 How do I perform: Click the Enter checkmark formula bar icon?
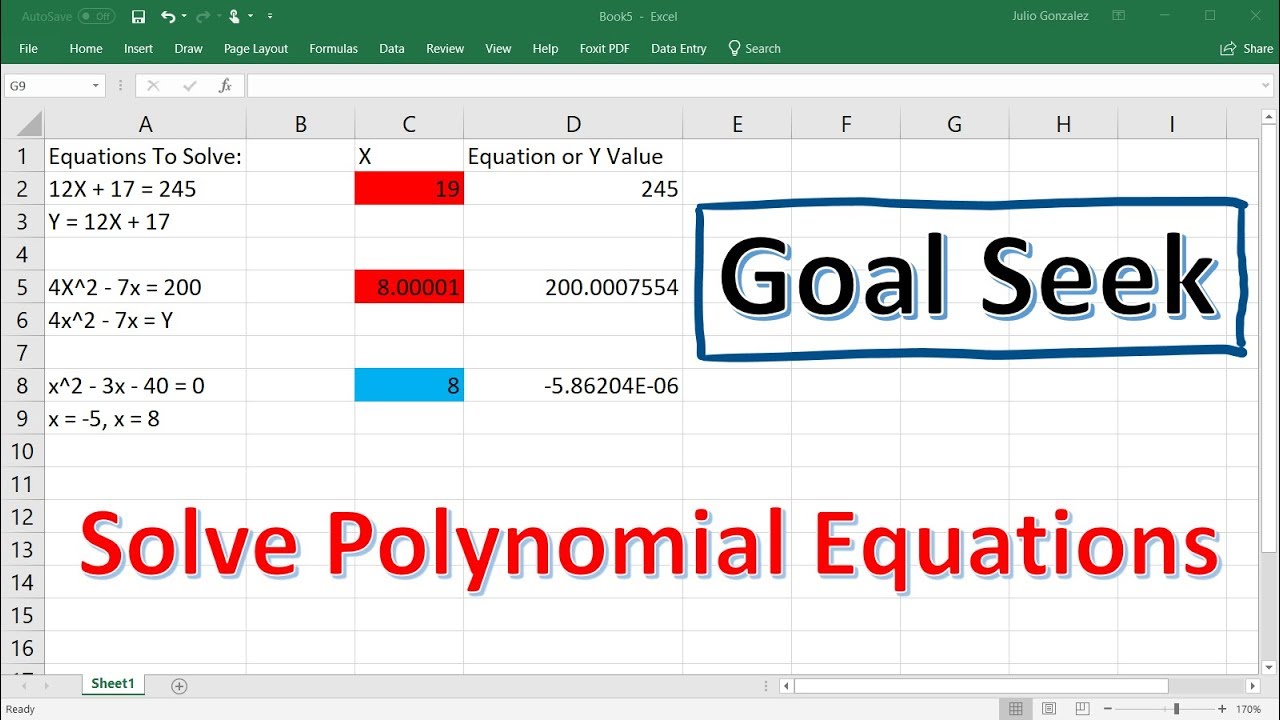(190, 86)
